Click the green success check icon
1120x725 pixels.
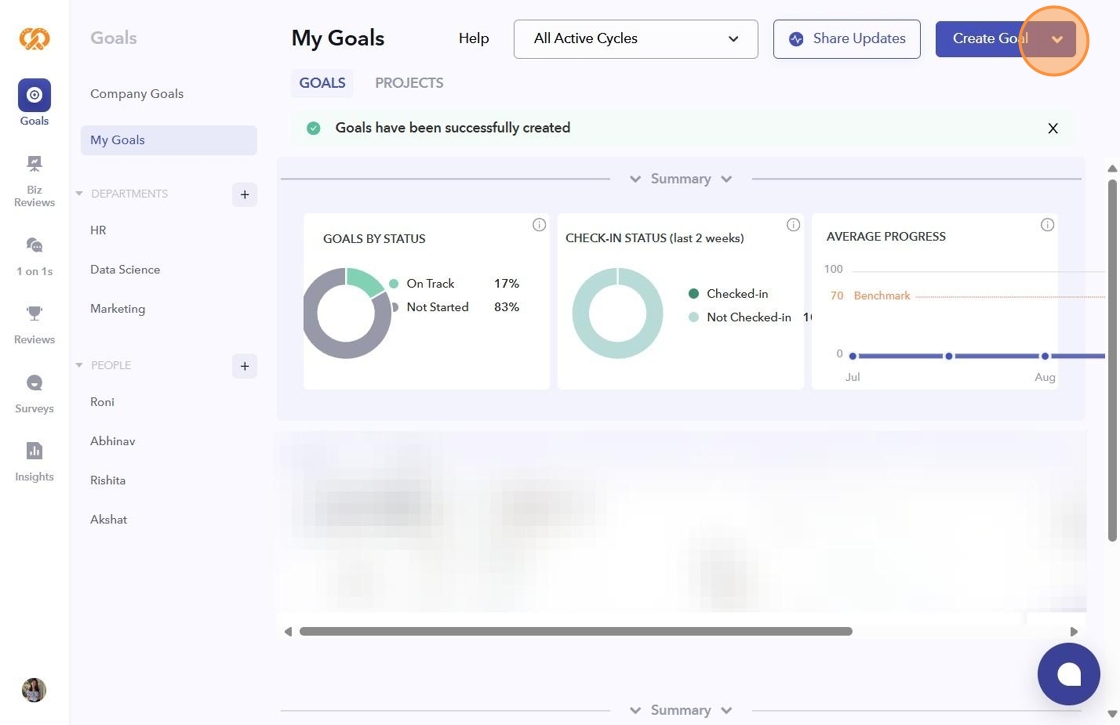click(x=314, y=128)
